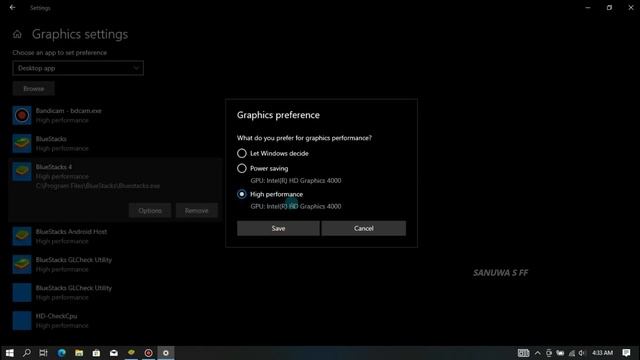Screen dimensions: 640x360
Task: Open File Explorer from the taskbar
Action: [x=79, y=353]
